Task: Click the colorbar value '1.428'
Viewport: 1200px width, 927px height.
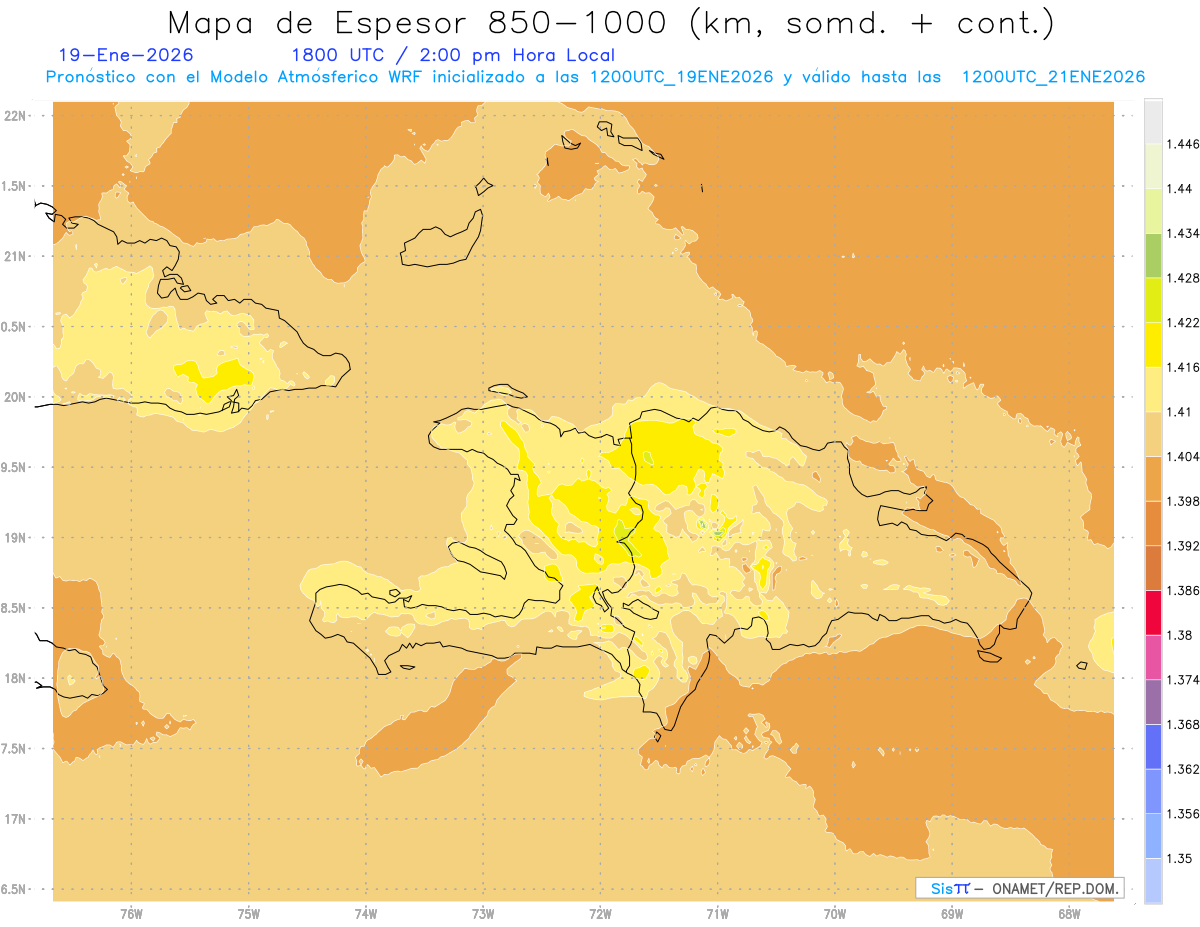Action: point(1182,278)
